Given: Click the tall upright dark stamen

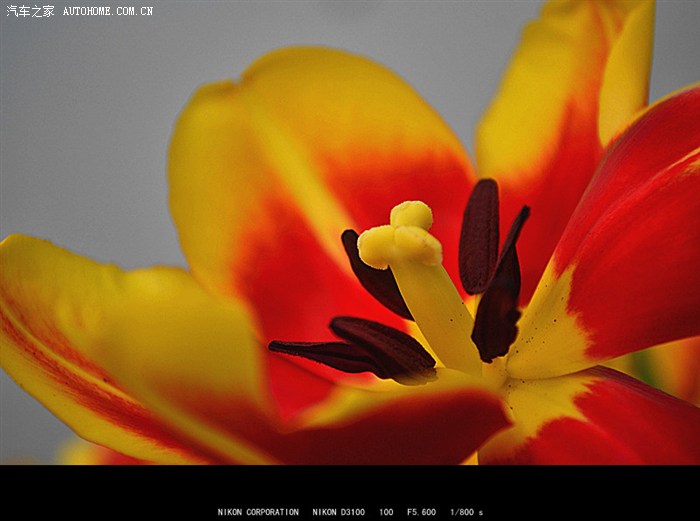Looking at the screenshot, I should (479, 235).
